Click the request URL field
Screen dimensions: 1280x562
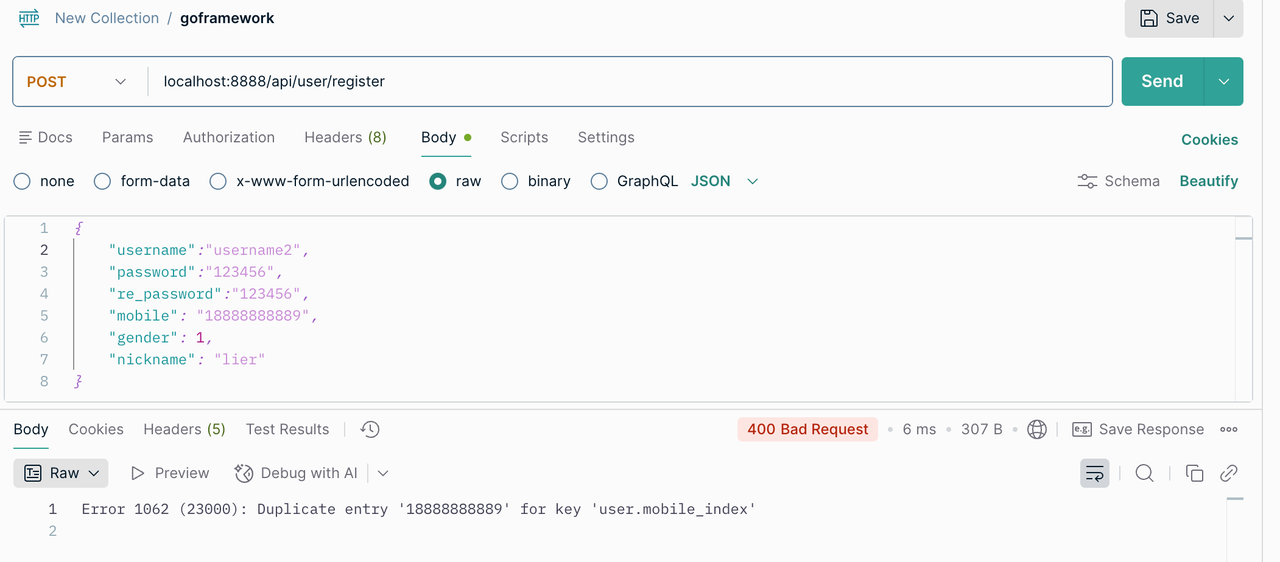point(630,82)
